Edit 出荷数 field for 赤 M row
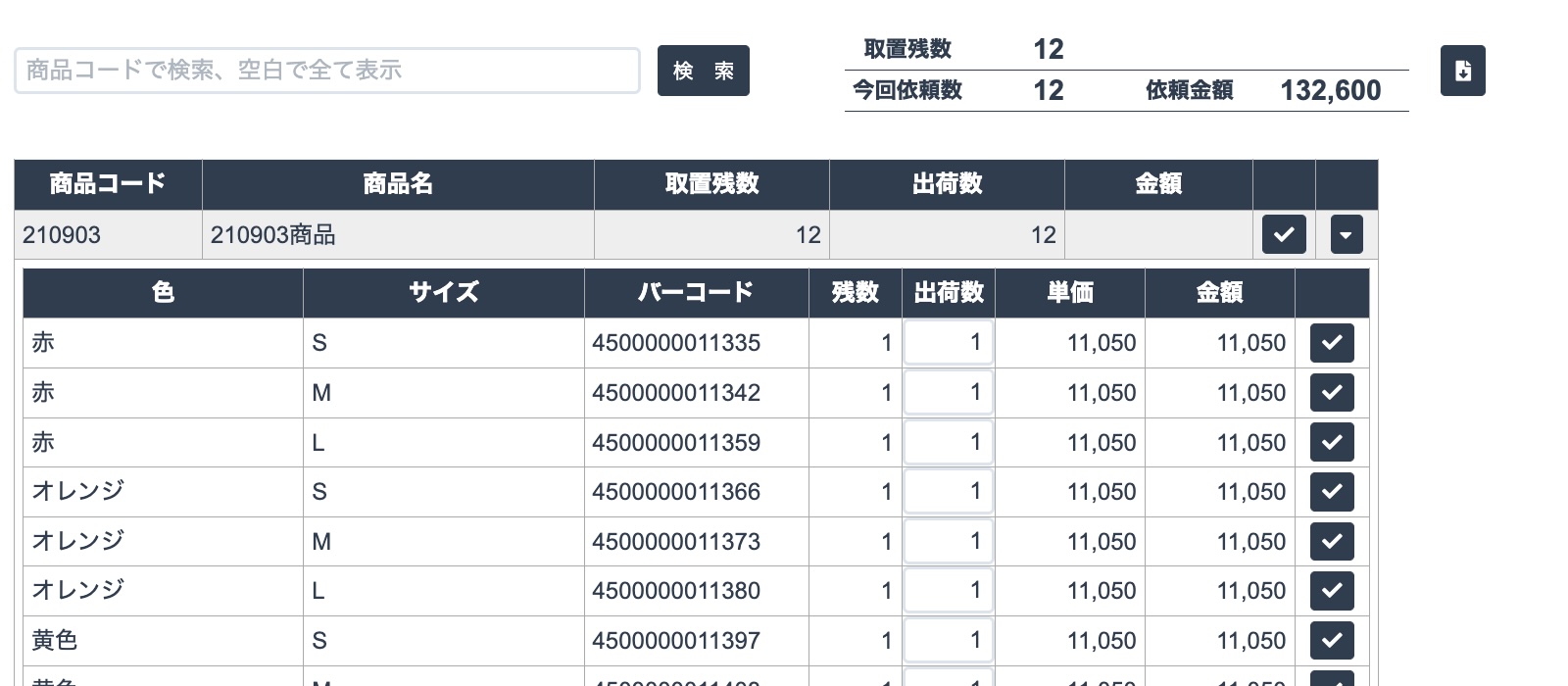This screenshot has width=1568, height=686. [949, 392]
